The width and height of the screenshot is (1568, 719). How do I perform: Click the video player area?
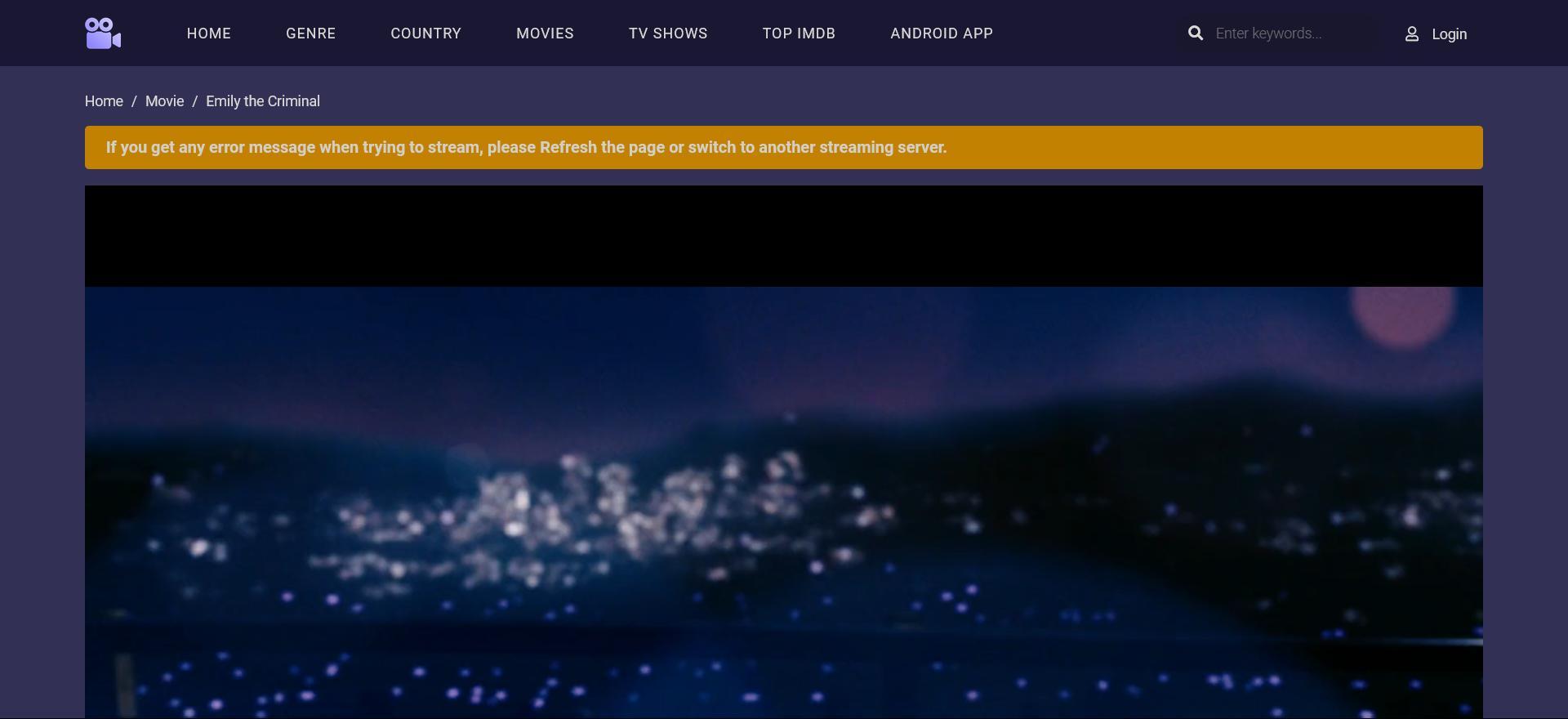pyautogui.click(x=784, y=452)
